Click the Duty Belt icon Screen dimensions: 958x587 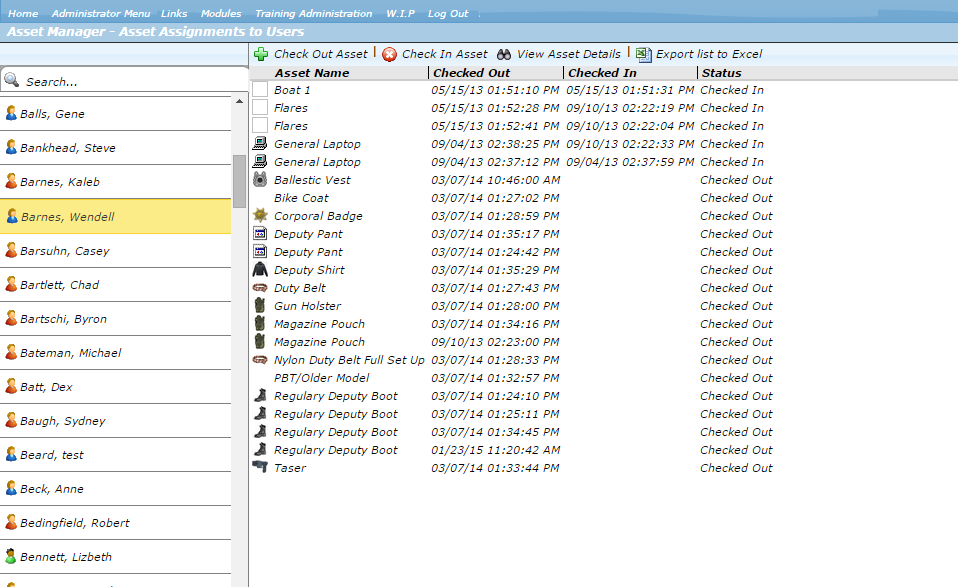[260, 288]
